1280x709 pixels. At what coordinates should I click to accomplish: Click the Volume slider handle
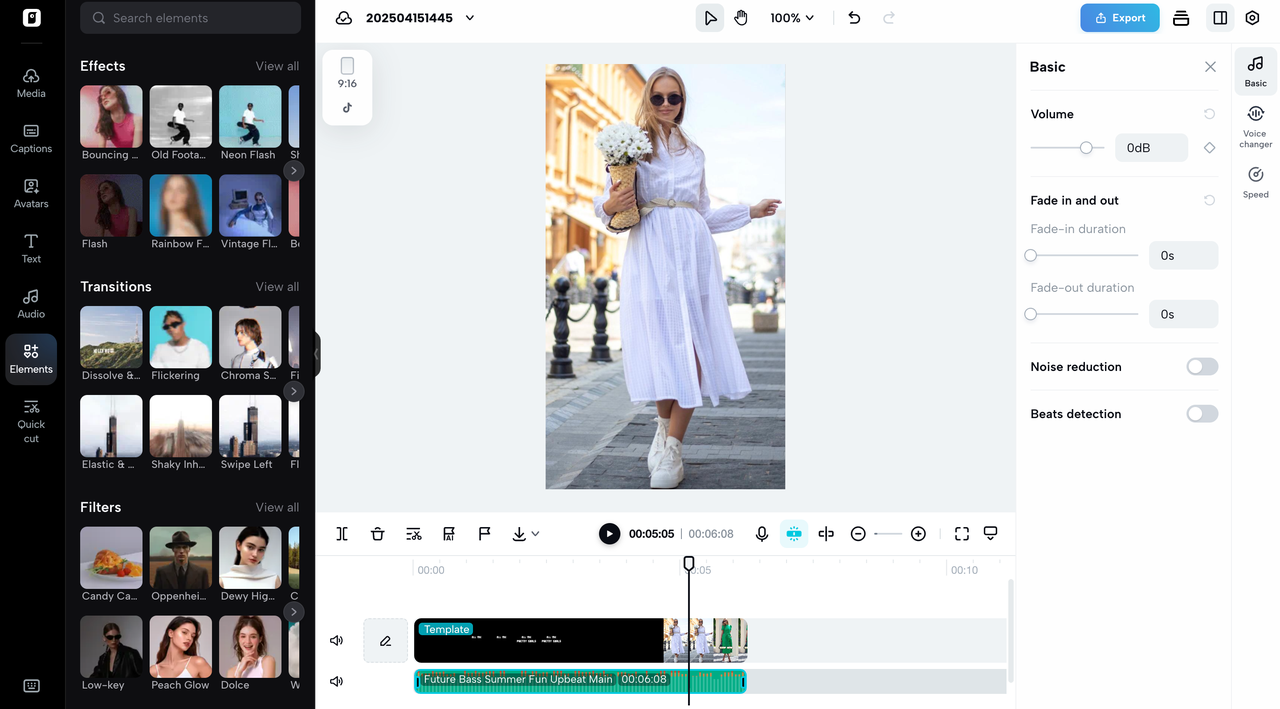tap(1086, 148)
